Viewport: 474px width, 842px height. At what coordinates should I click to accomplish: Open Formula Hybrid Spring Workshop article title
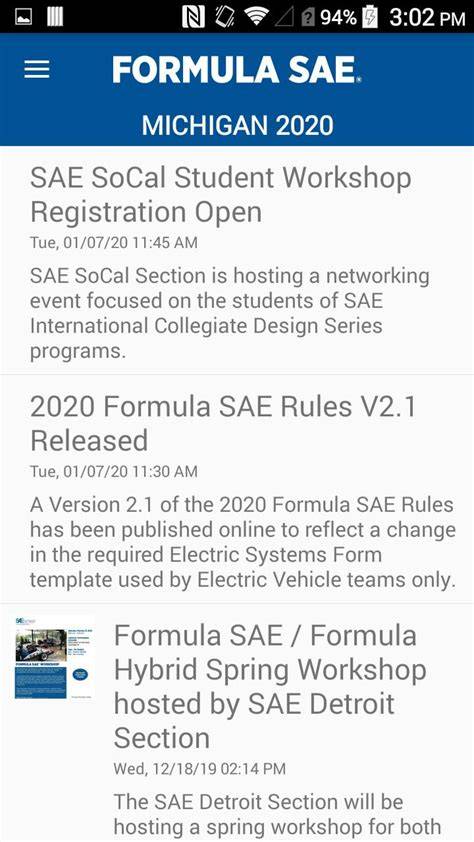click(x=271, y=687)
